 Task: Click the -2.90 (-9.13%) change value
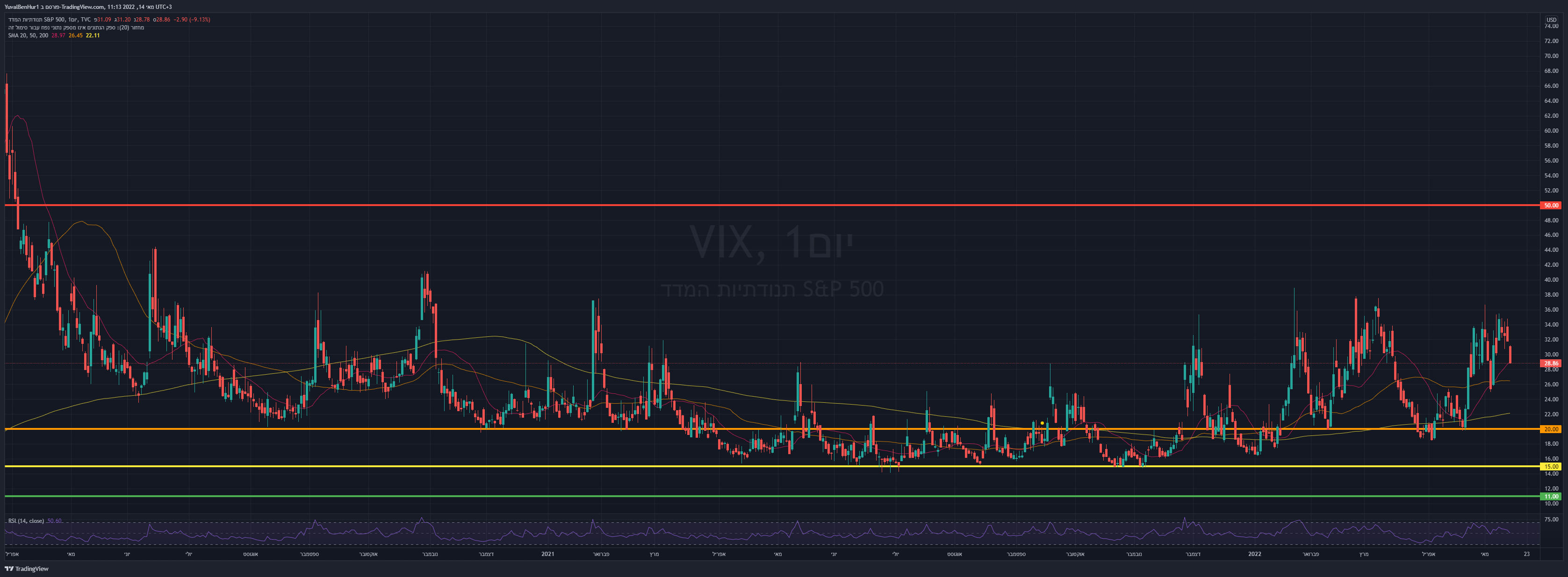[192, 20]
